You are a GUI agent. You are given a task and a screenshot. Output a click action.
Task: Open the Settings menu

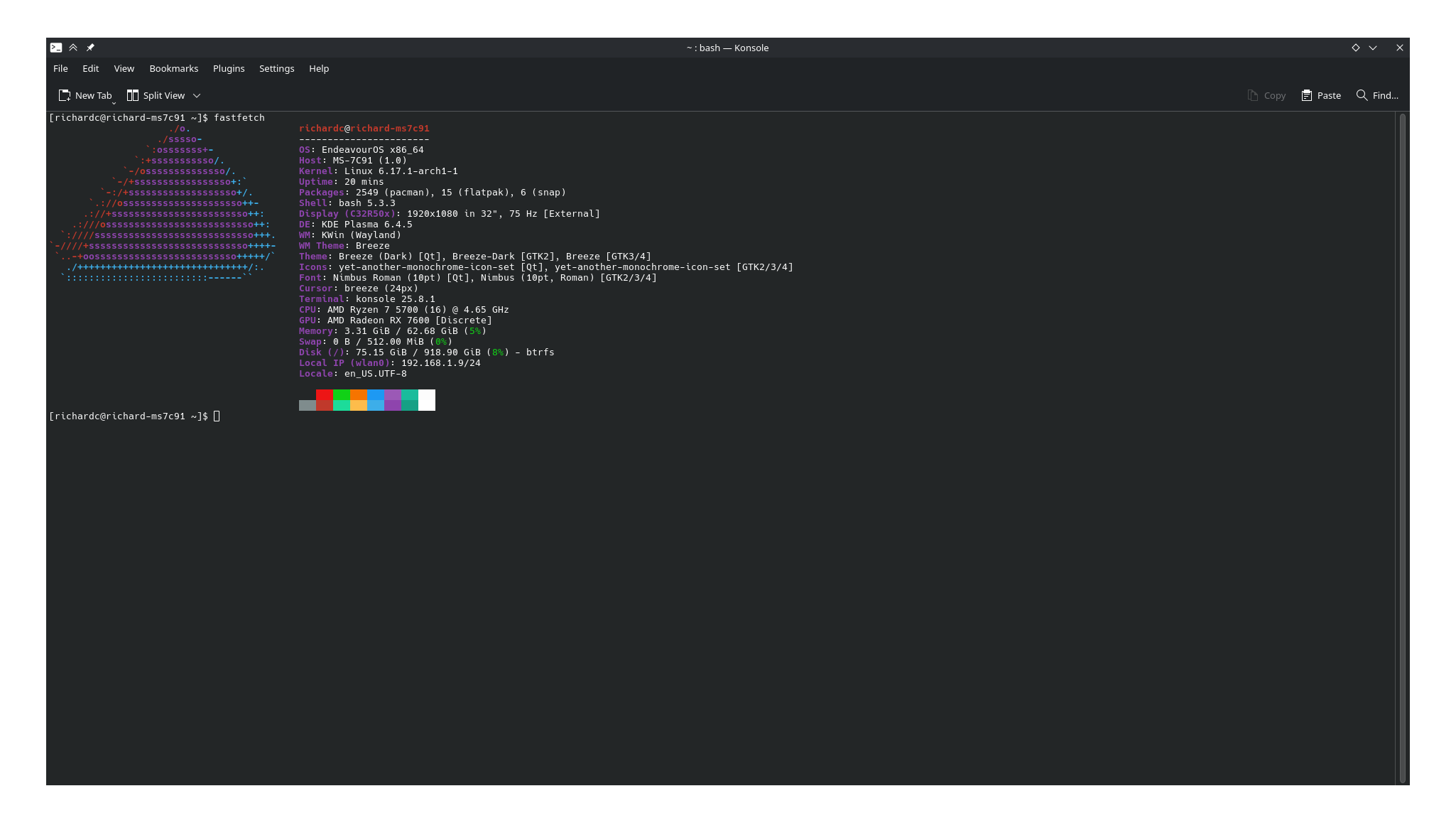[276, 68]
